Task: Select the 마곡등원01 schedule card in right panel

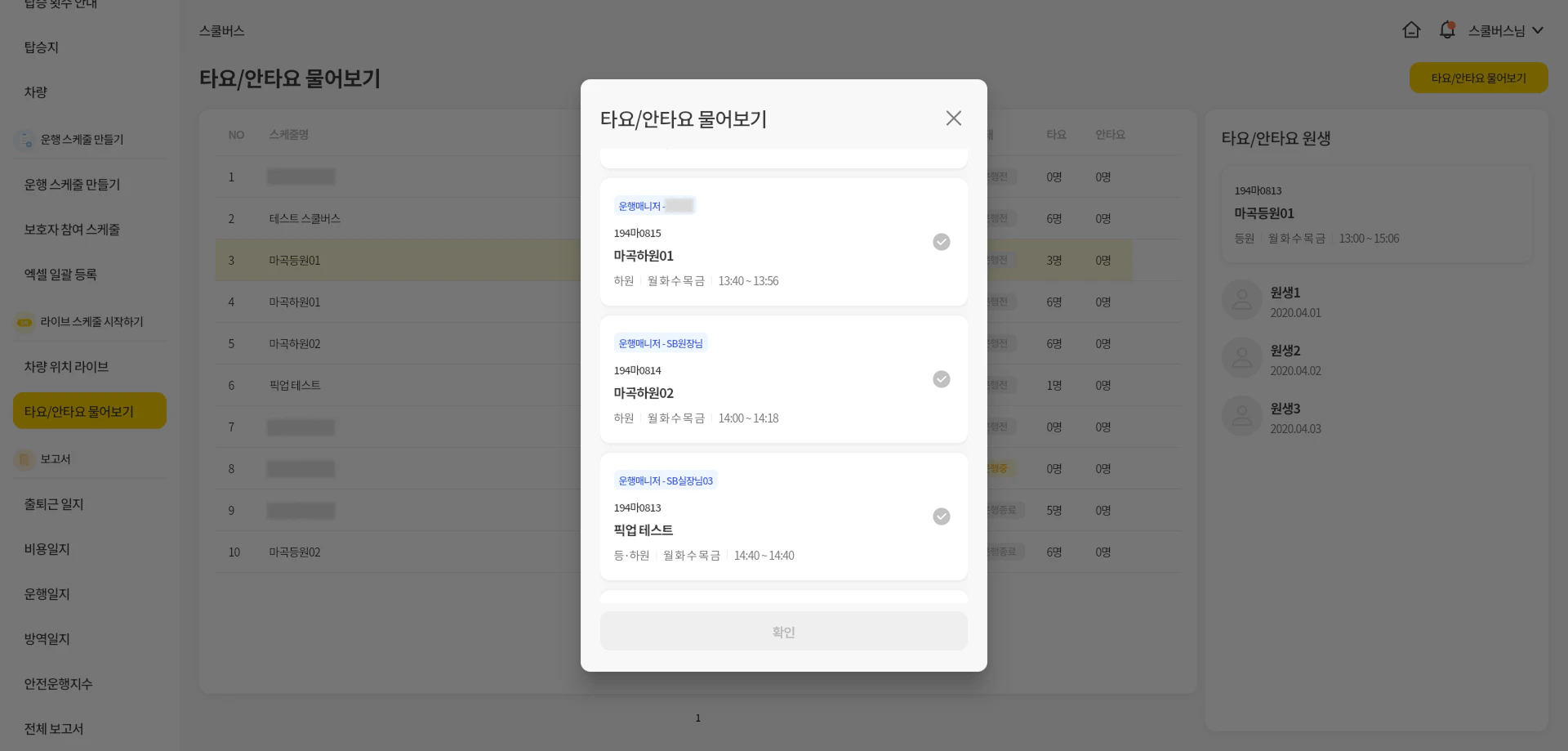Action: click(x=1376, y=214)
